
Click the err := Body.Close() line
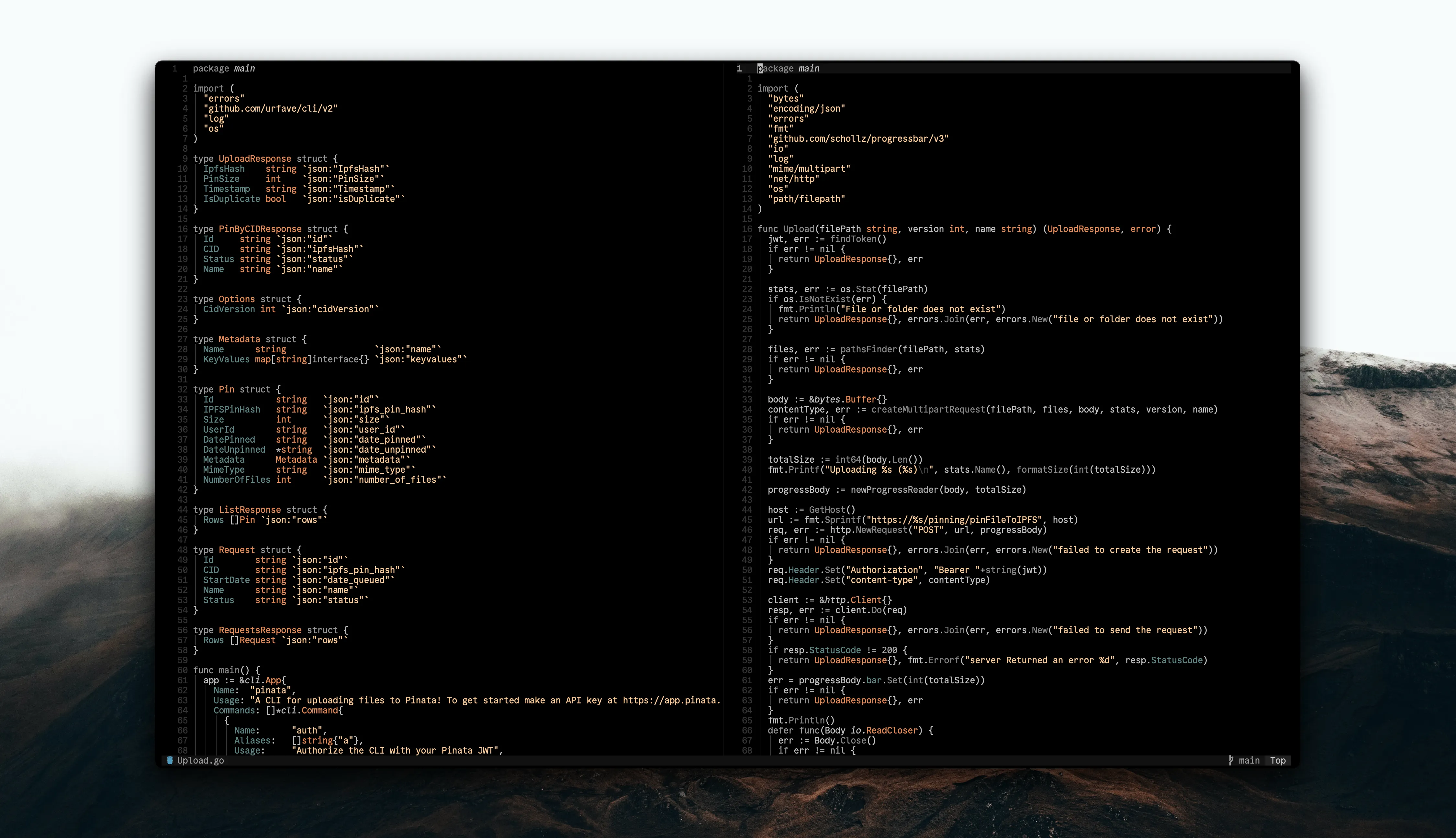click(x=827, y=740)
